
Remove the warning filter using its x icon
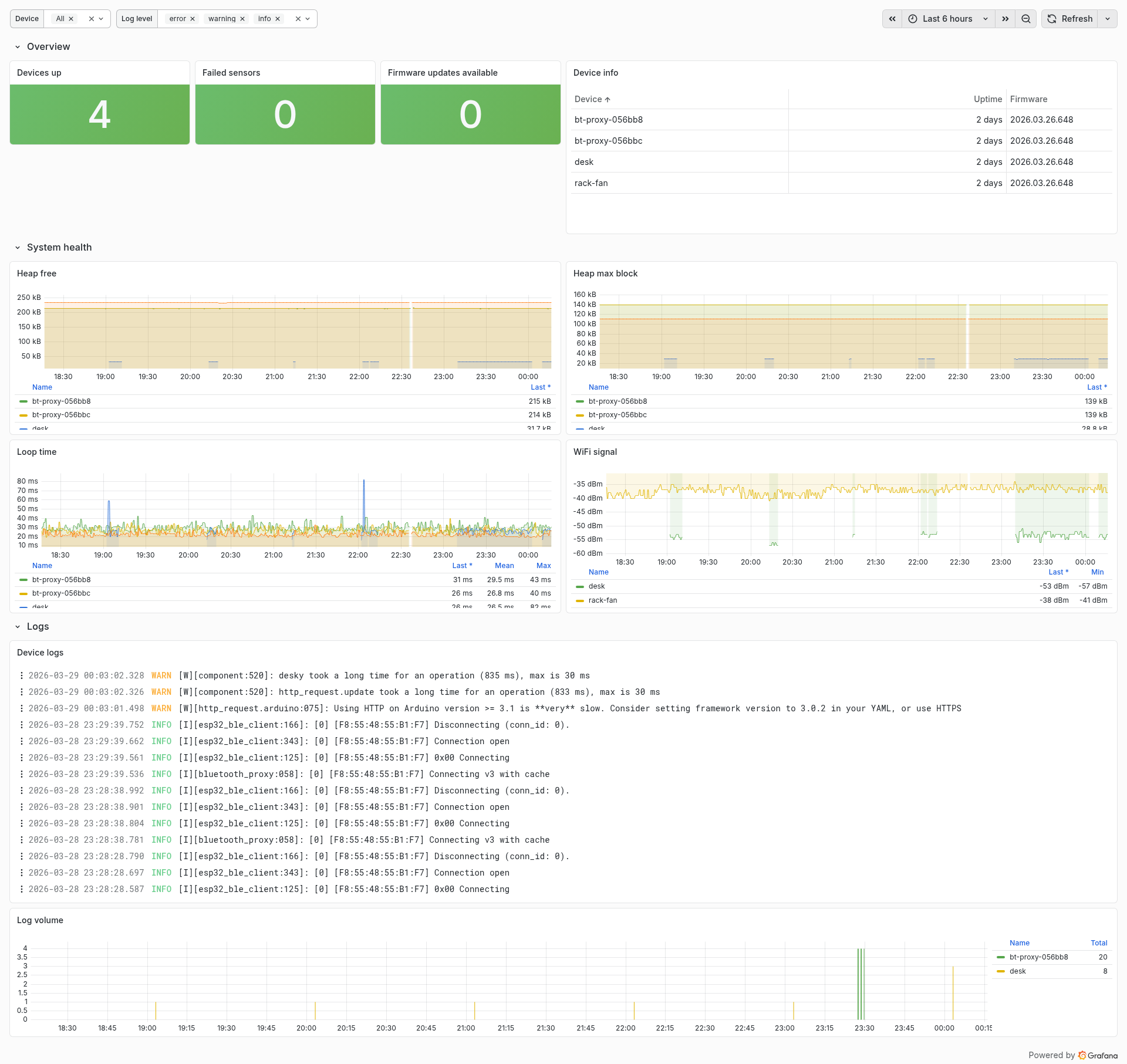[x=242, y=18]
